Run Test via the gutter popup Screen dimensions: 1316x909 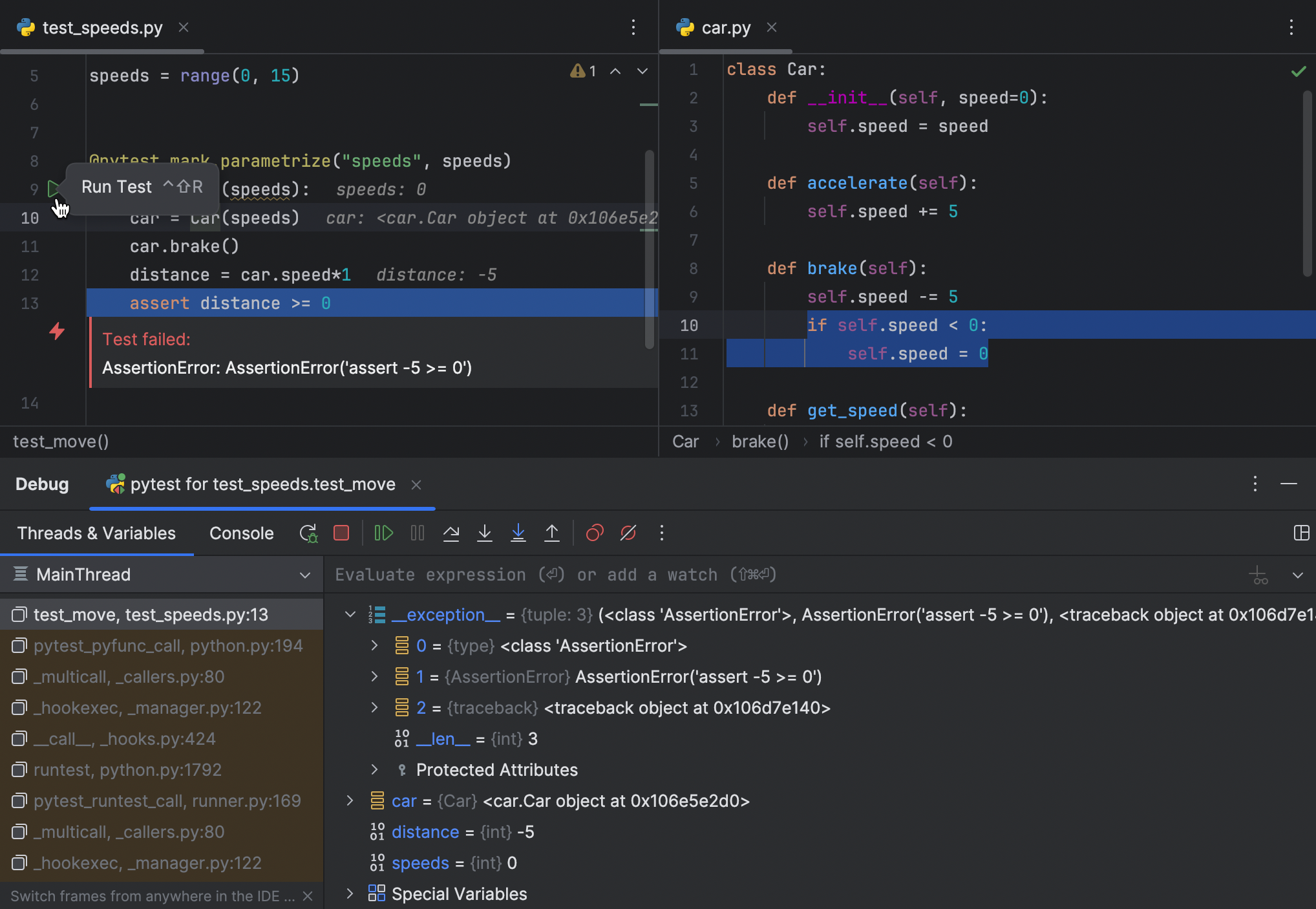pyautogui.click(x=116, y=187)
